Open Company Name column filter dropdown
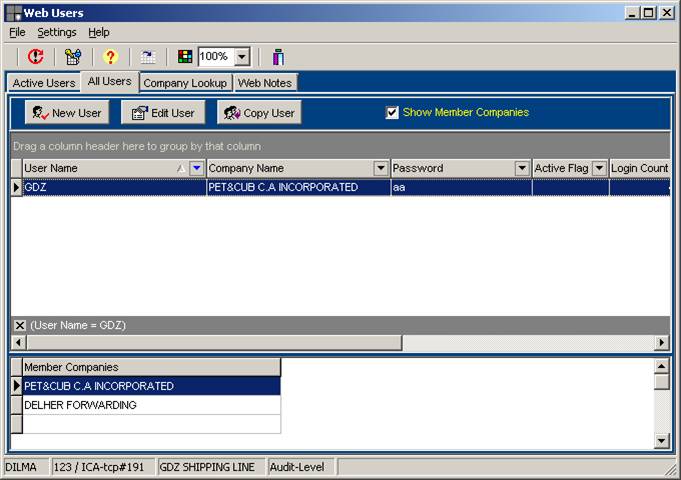The width and height of the screenshot is (681, 480). coord(380,169)
